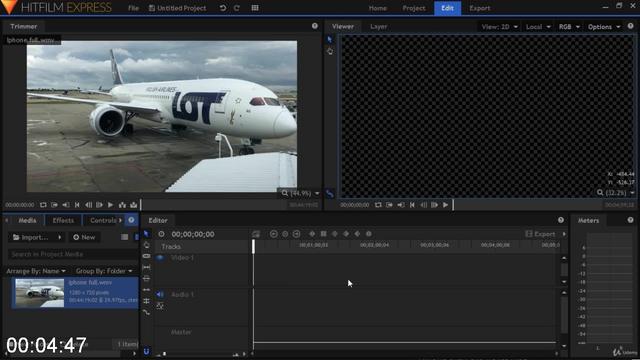The width and height of the screenshot is (640, 360).
Task: Play the timeline in the Viewer
Action: tap(446, 205)
